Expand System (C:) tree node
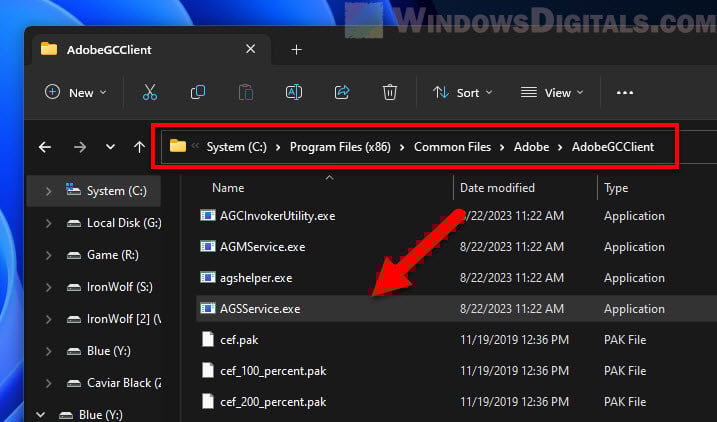The height and width of the screenshot is (422, 717). click(x=48, y=191)
